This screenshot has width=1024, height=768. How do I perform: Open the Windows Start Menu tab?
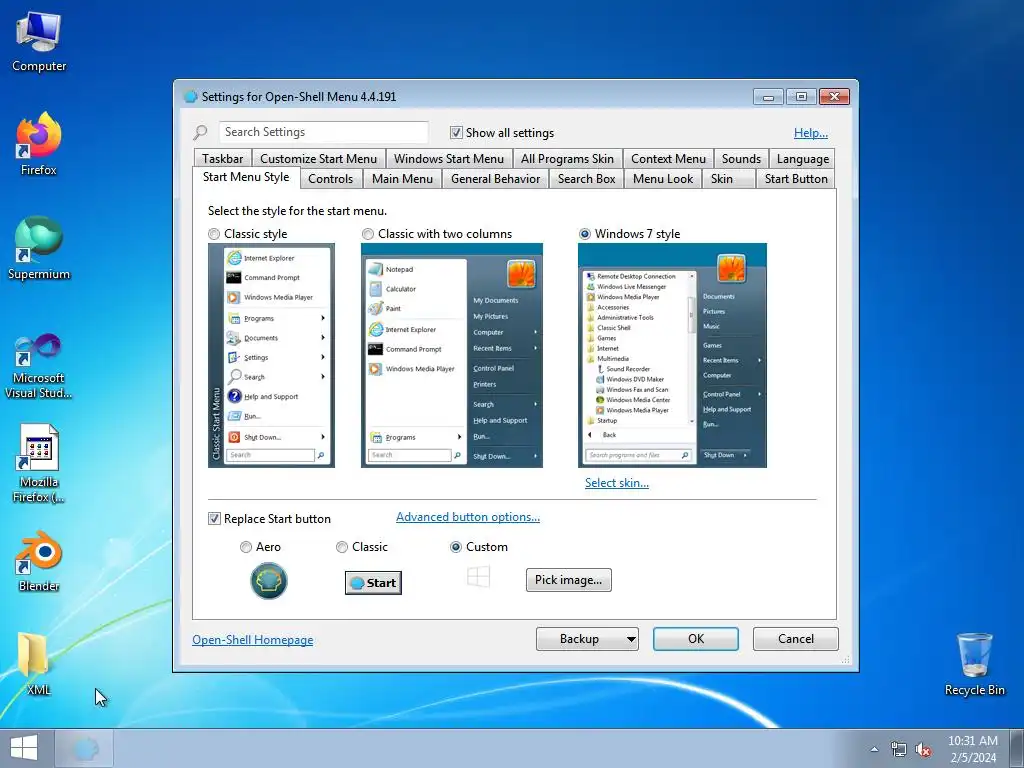[449, 159]
